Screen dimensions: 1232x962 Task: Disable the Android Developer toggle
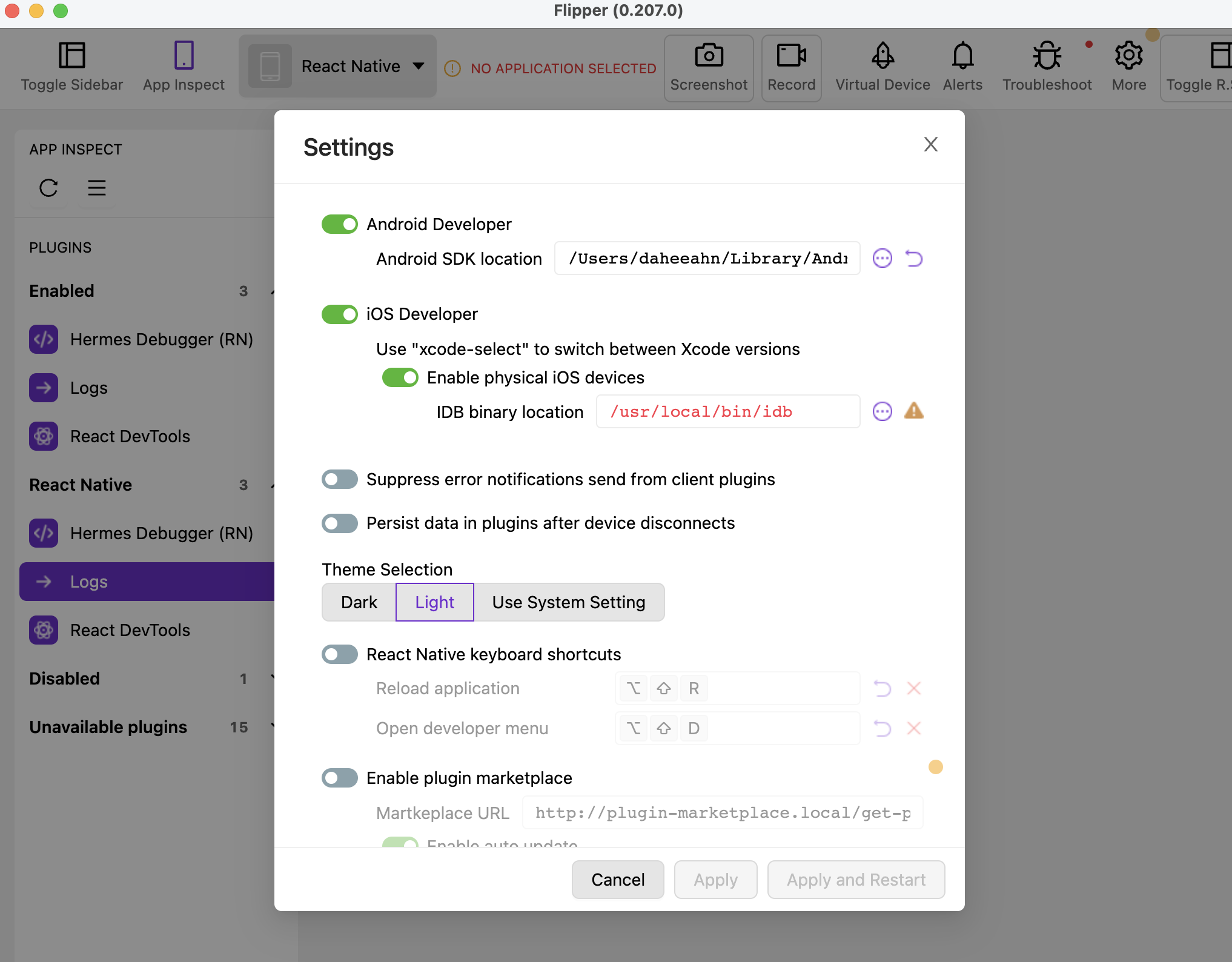340,224
